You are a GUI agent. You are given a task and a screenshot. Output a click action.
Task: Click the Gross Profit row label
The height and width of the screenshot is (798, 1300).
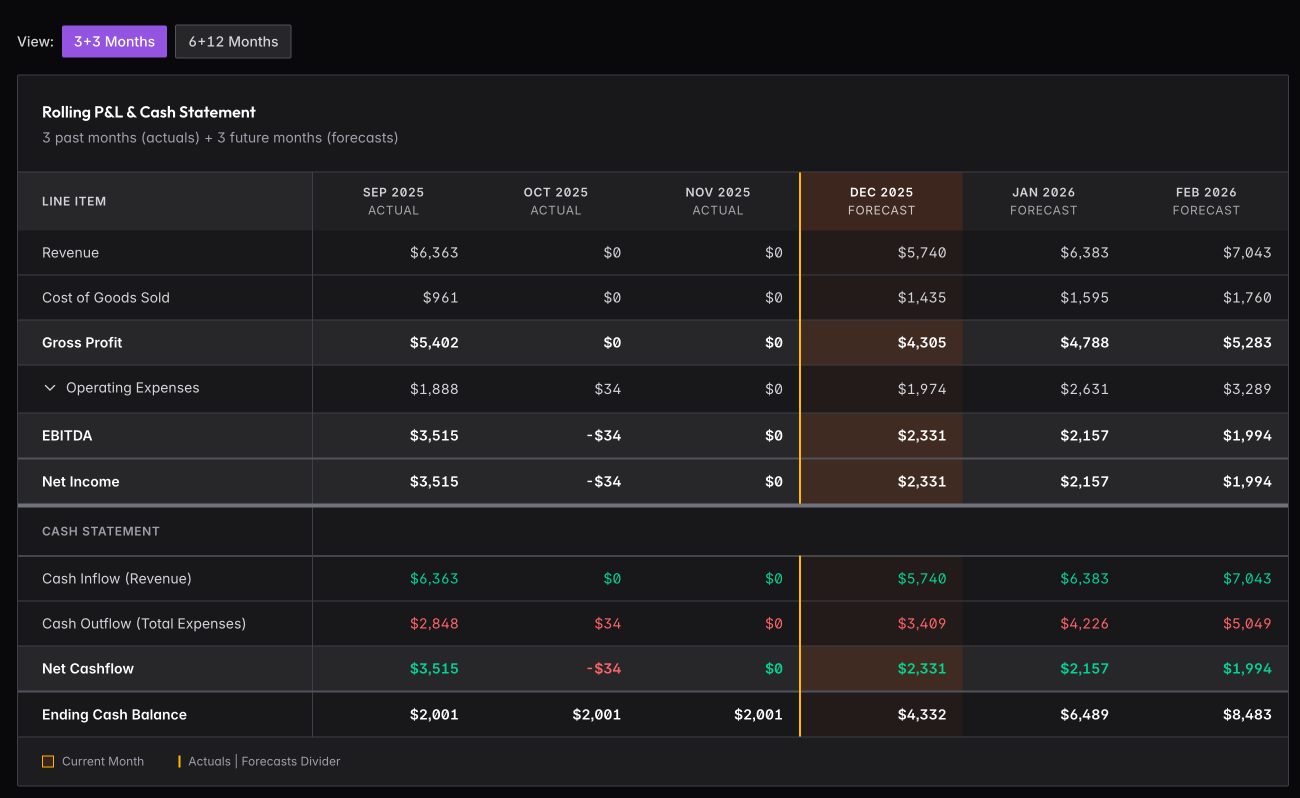(x=82, y=343)
